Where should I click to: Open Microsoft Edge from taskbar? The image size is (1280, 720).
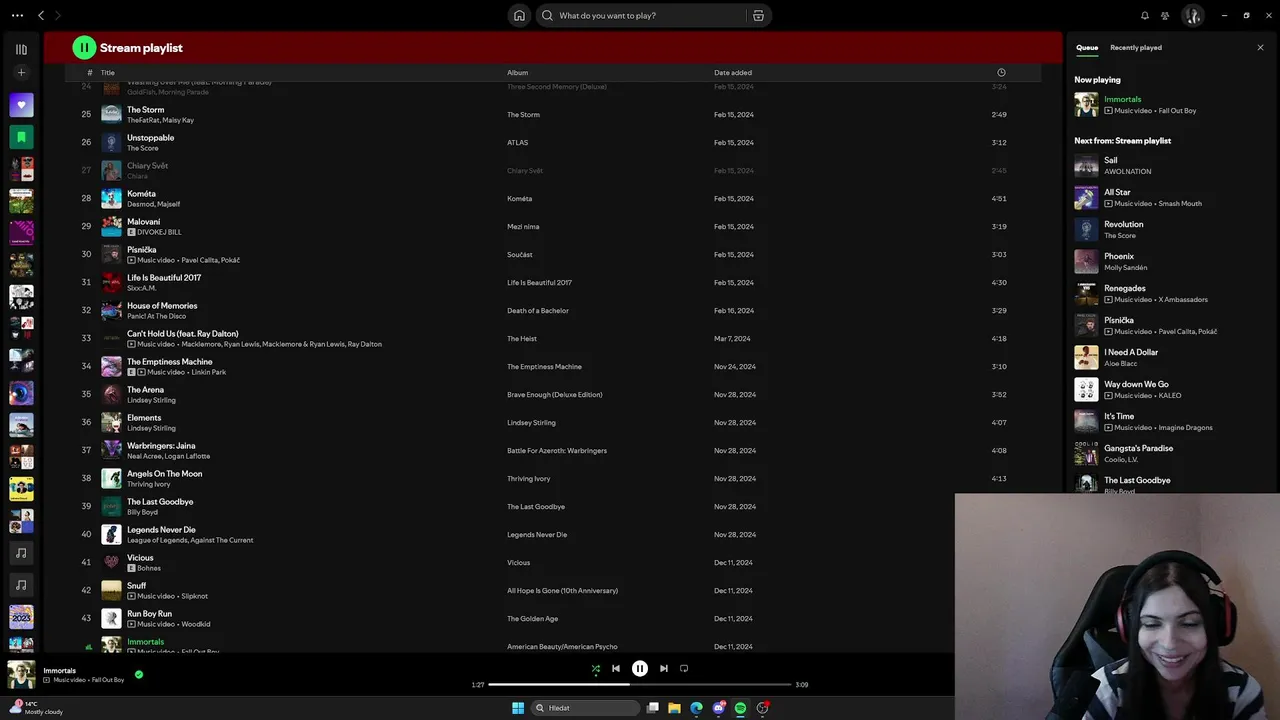(696, 708)
